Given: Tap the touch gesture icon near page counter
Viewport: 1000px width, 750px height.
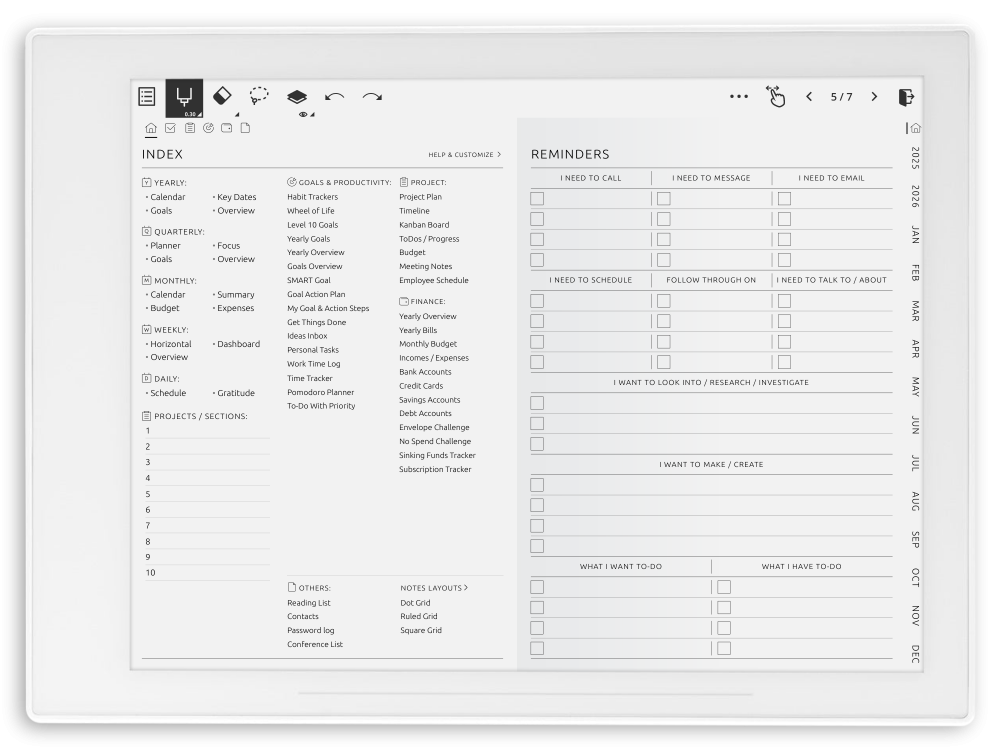Looking at the screenshot, I should [775, 95].
